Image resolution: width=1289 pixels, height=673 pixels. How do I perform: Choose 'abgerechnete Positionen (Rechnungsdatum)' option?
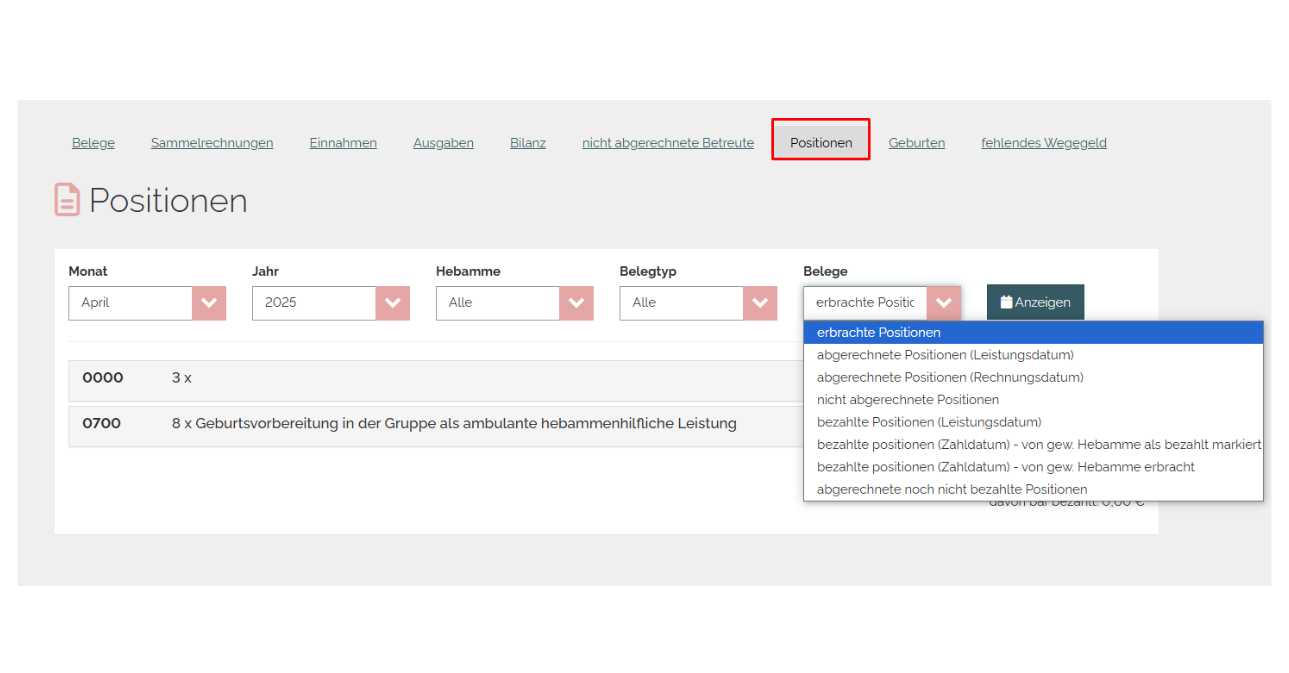pos(949,378)
